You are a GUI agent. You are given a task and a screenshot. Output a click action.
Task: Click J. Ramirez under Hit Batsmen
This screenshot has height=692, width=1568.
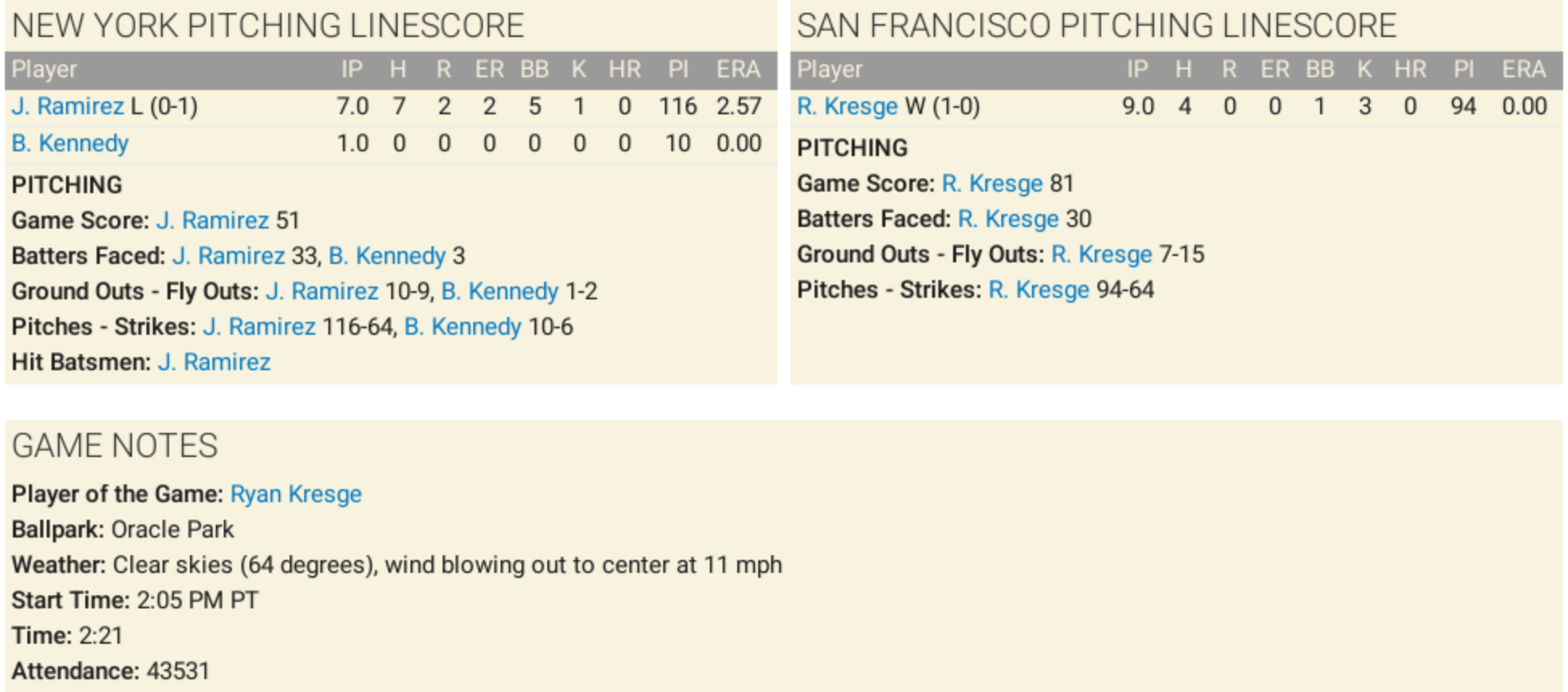coord(214,362)
